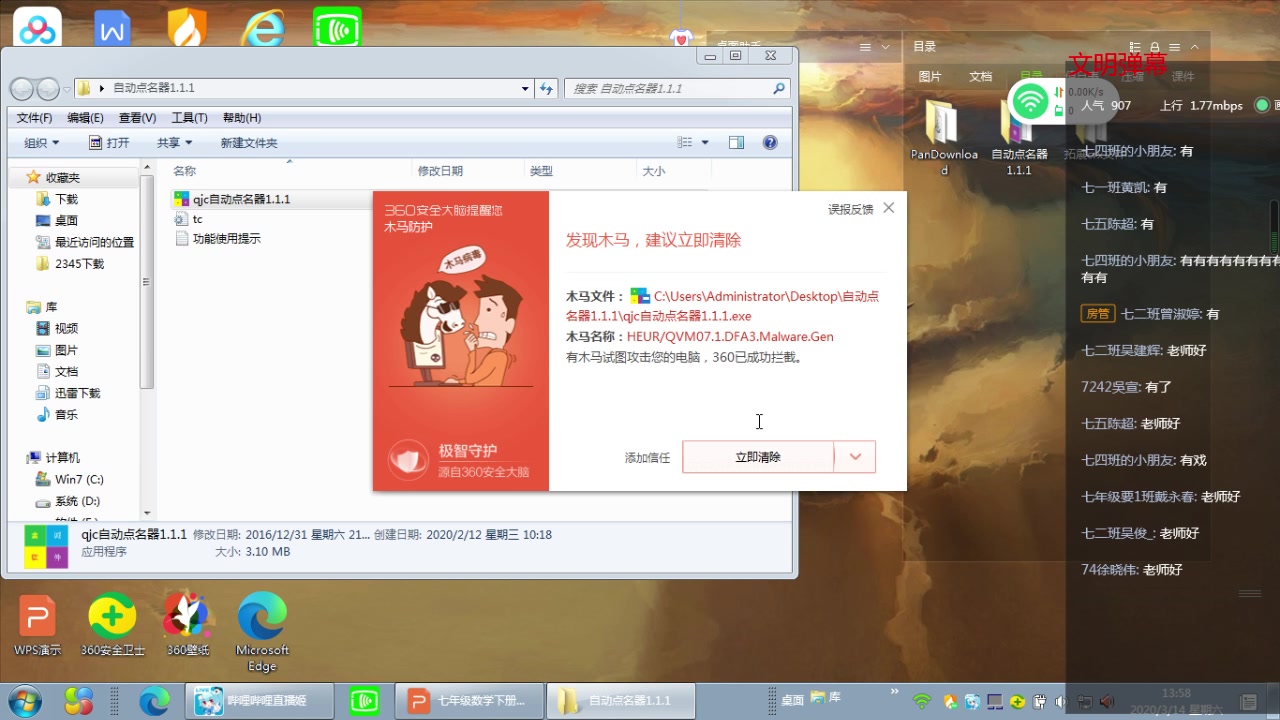Open the 文件(F) menu in Explorer

[x=34, y=118]
